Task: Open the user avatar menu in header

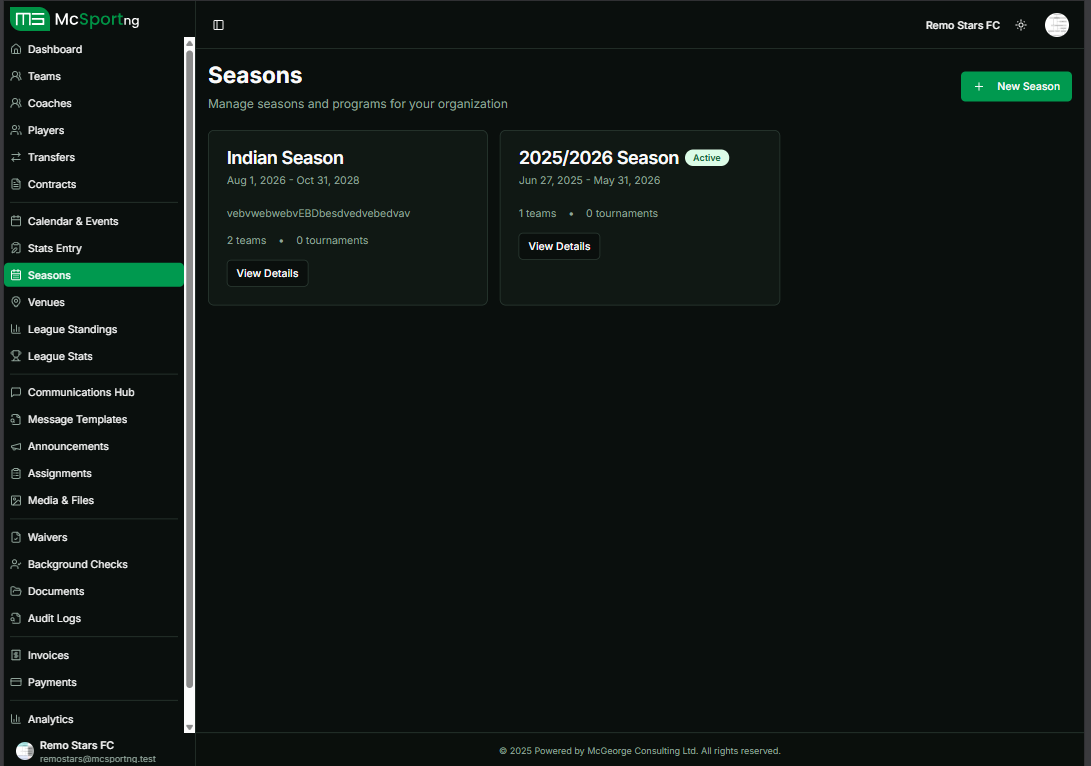Action: [x=1057, y=25]
